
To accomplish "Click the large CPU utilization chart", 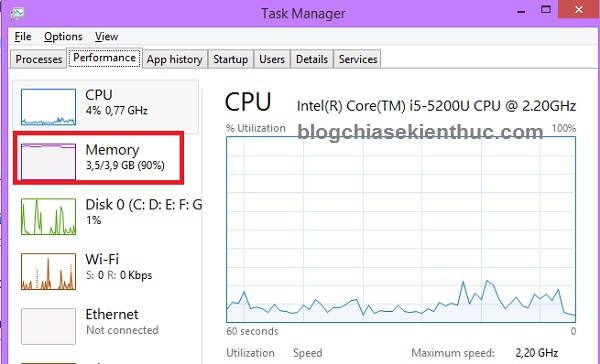I will (401, 229).
